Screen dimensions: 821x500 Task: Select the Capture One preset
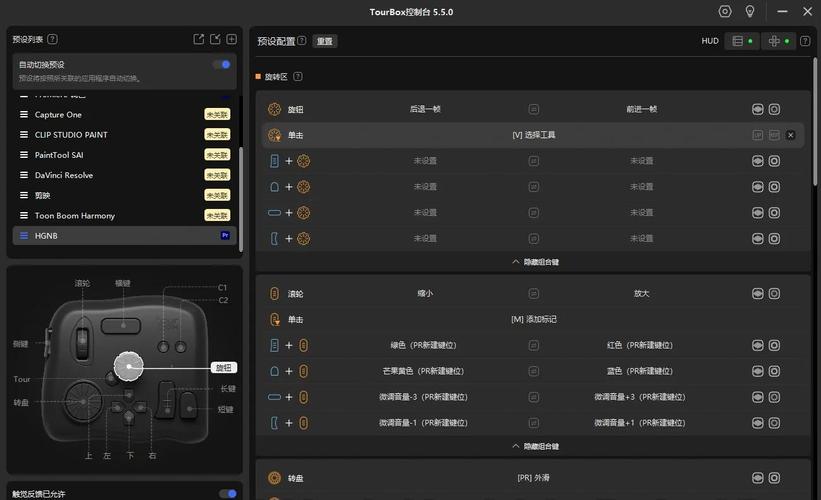click(x=125, y=114)
